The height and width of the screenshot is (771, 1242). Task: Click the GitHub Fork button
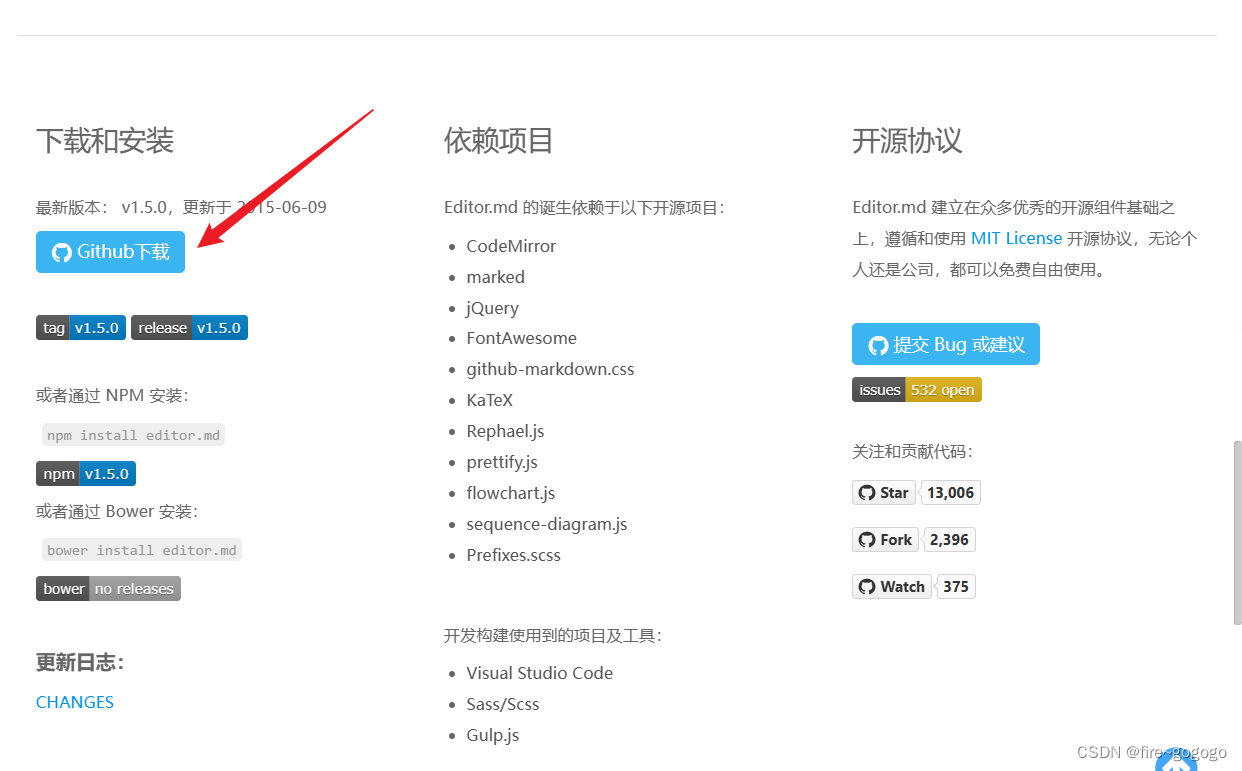click(x=885, y=540)
